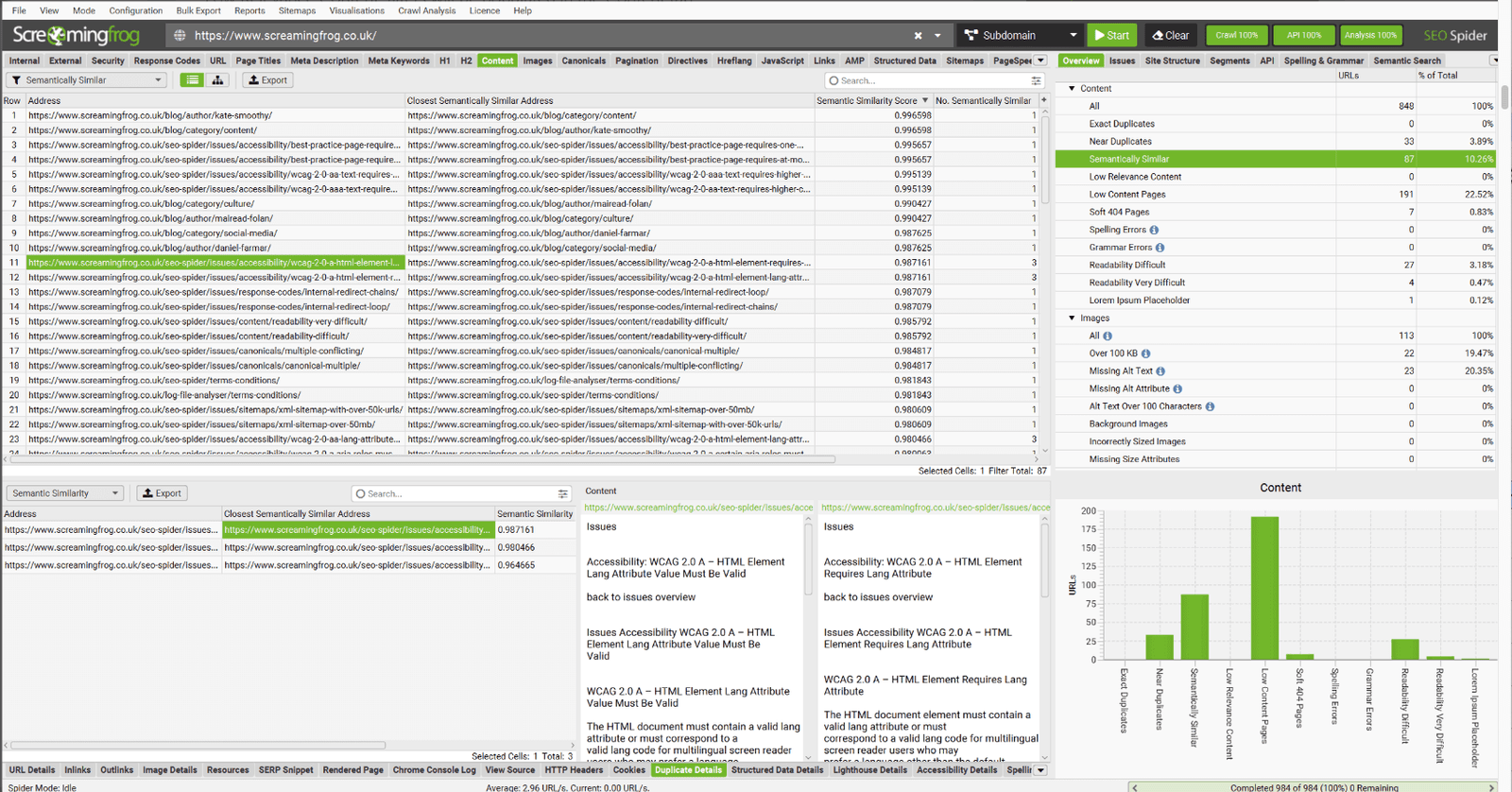
Task: Open search filter options in top table
Action: pyautogui.click(x=1036, y=81)
